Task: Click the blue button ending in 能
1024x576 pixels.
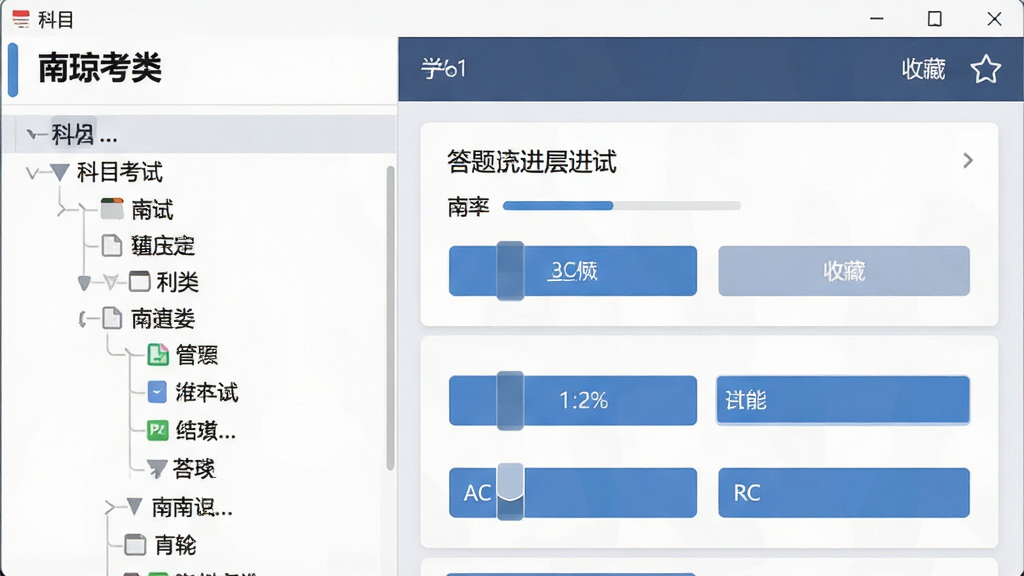Action: coord(843,400)
